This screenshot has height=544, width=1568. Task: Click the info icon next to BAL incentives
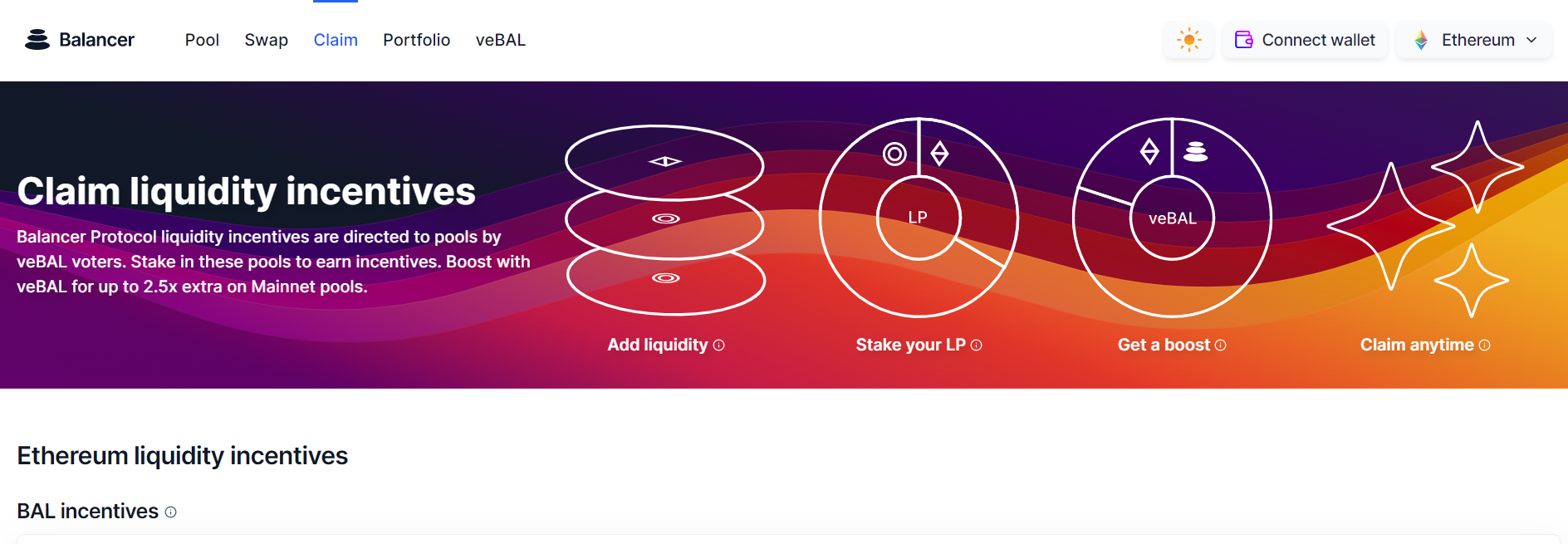(170, 512)
